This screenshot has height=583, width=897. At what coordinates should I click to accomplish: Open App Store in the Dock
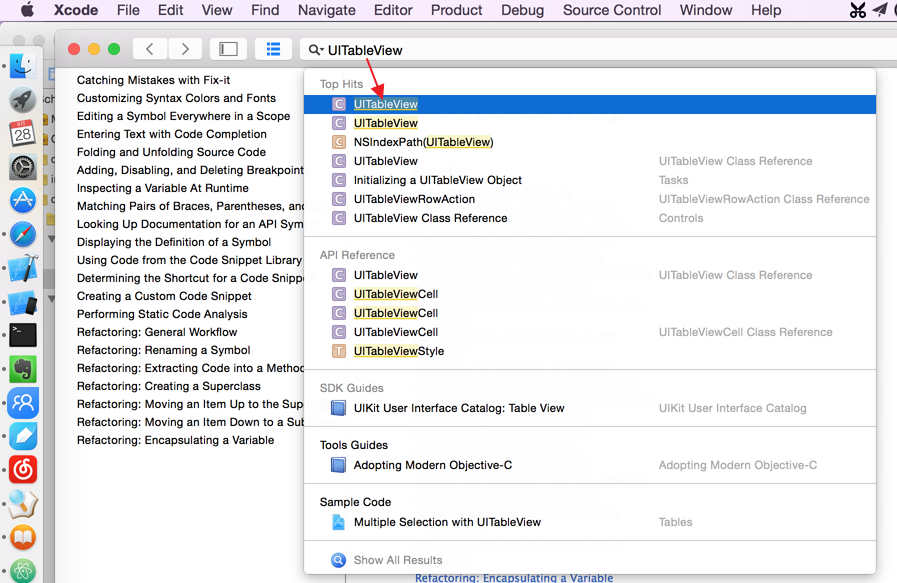(x=23, y=200)
